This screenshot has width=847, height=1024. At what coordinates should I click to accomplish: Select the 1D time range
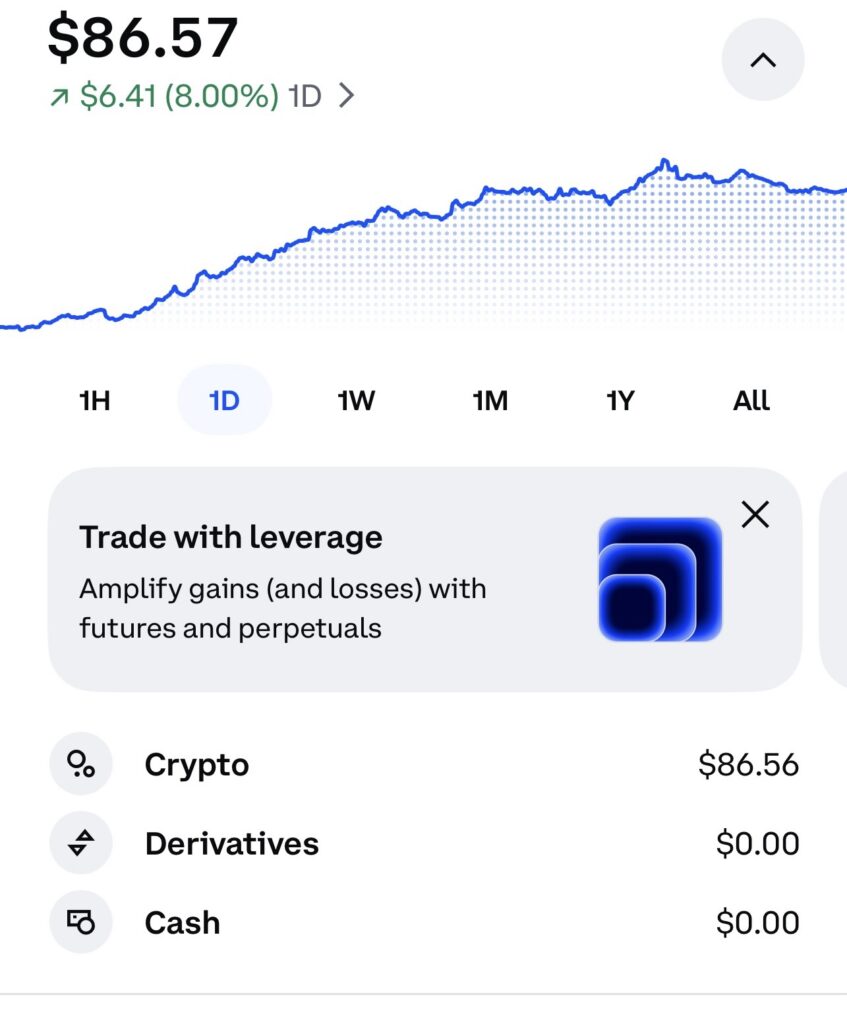click(224, 401)
